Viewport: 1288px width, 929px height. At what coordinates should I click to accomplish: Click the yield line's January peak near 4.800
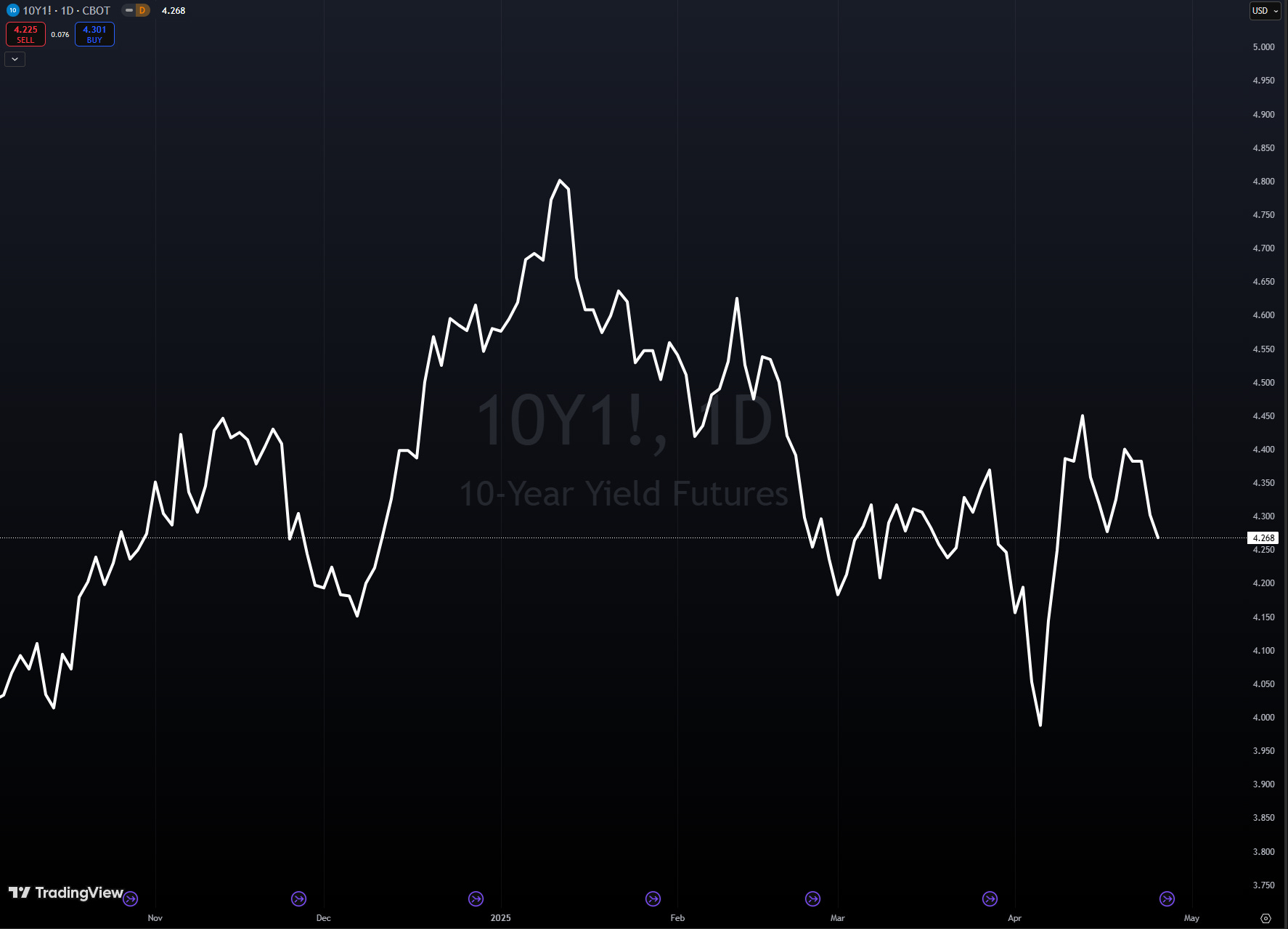tap(560, 181)
